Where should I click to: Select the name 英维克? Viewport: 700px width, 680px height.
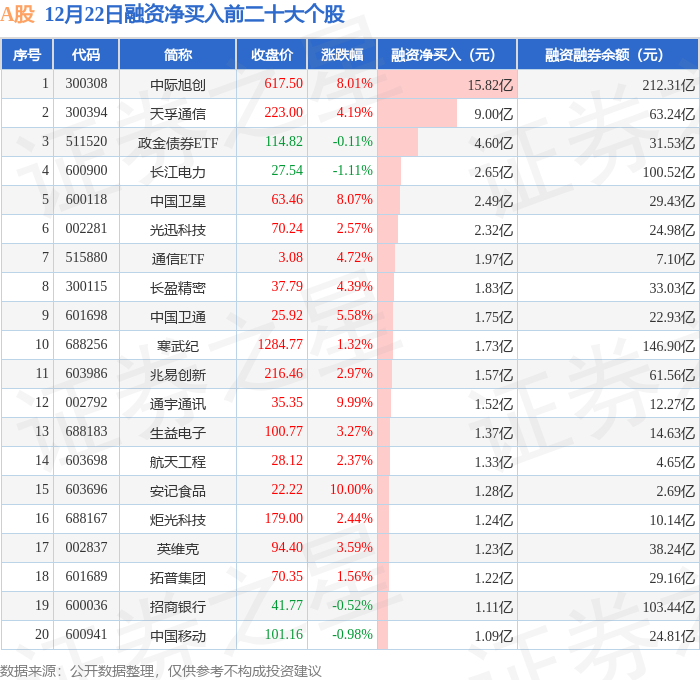178,549
